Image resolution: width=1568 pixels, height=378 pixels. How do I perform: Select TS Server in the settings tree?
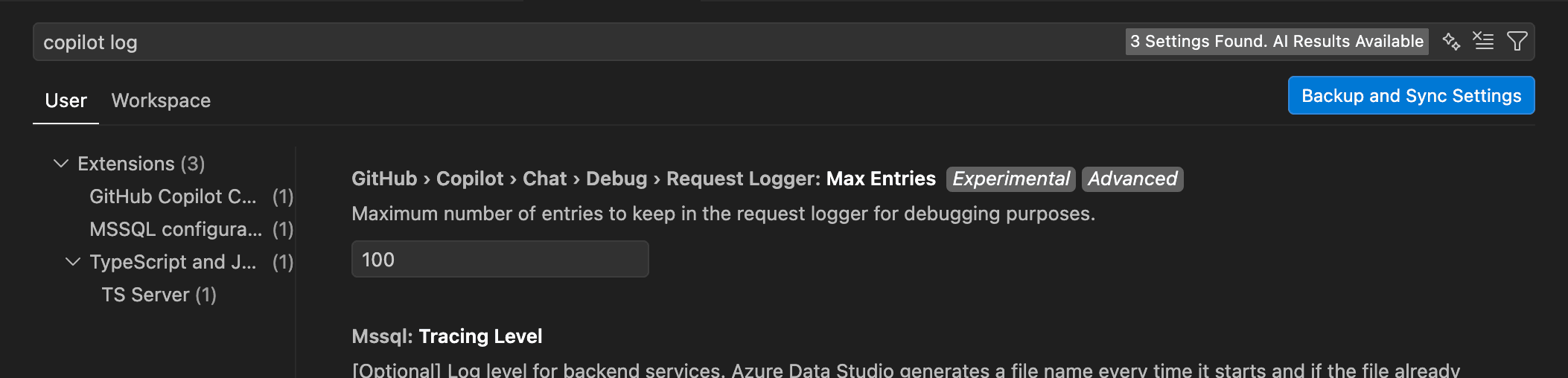tap(159, 295)
